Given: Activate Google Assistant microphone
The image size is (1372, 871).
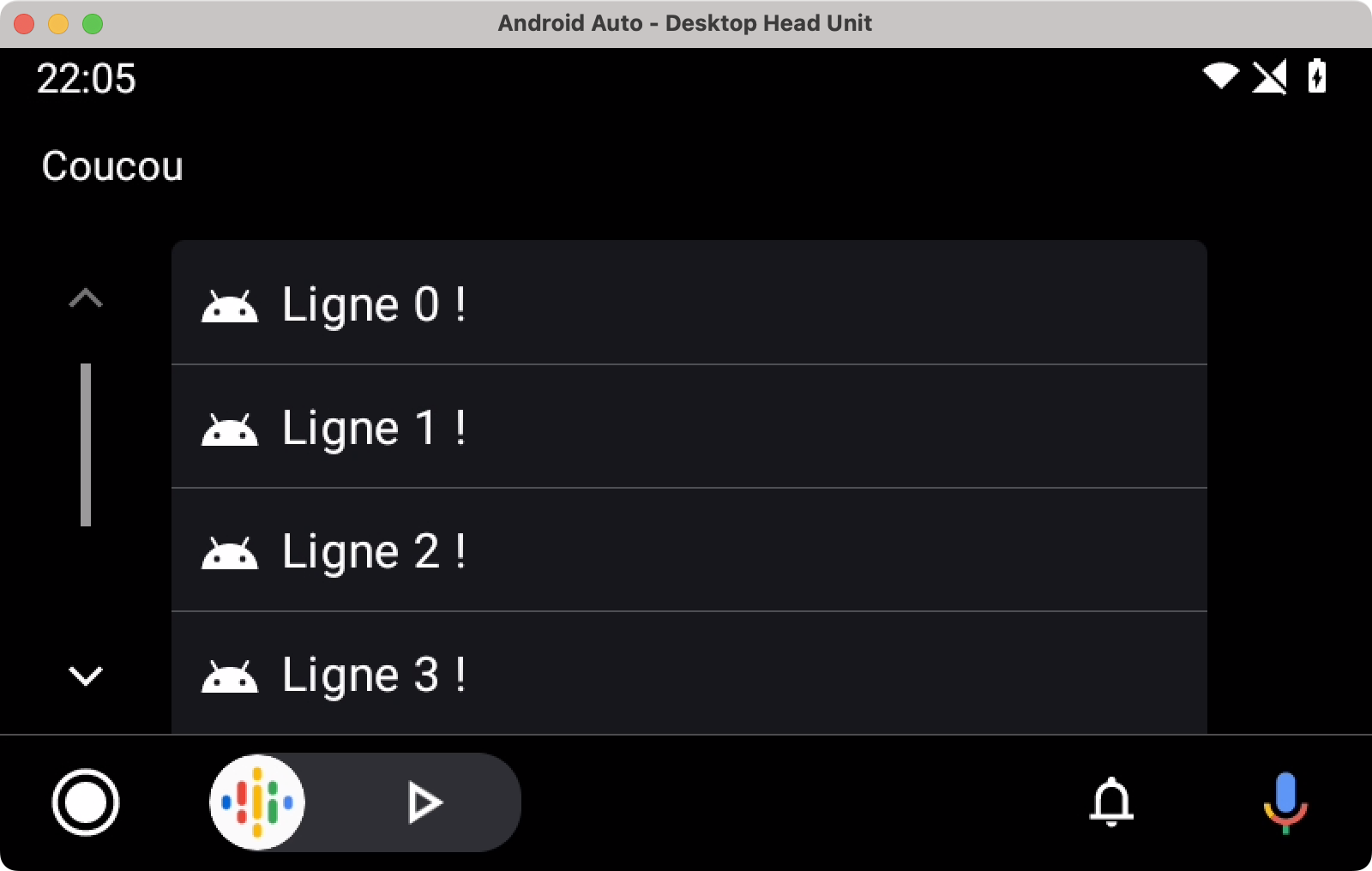Looking at the screenshot, I should click(1285, 802).
